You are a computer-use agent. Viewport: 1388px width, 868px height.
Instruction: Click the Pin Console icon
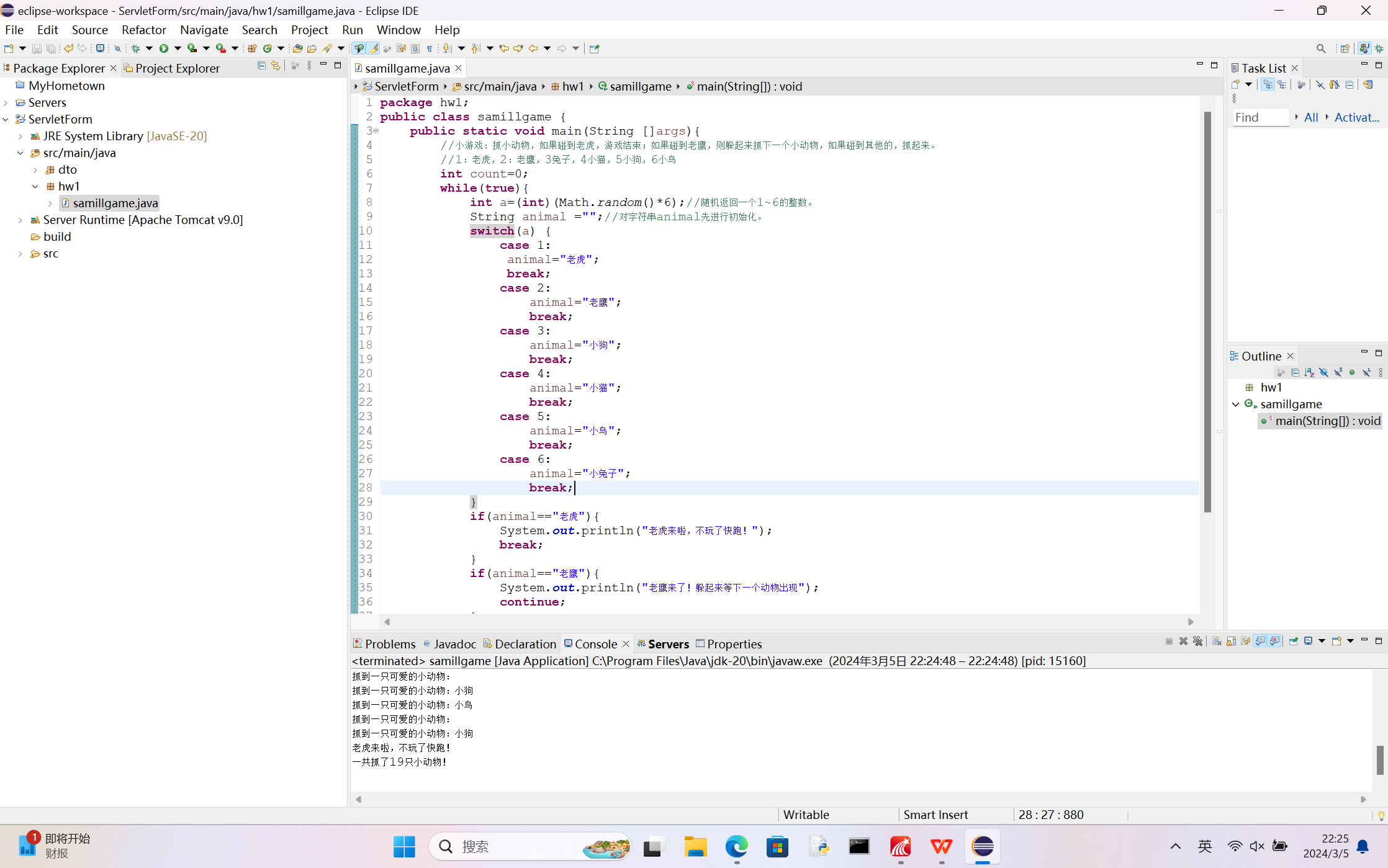1294,642
